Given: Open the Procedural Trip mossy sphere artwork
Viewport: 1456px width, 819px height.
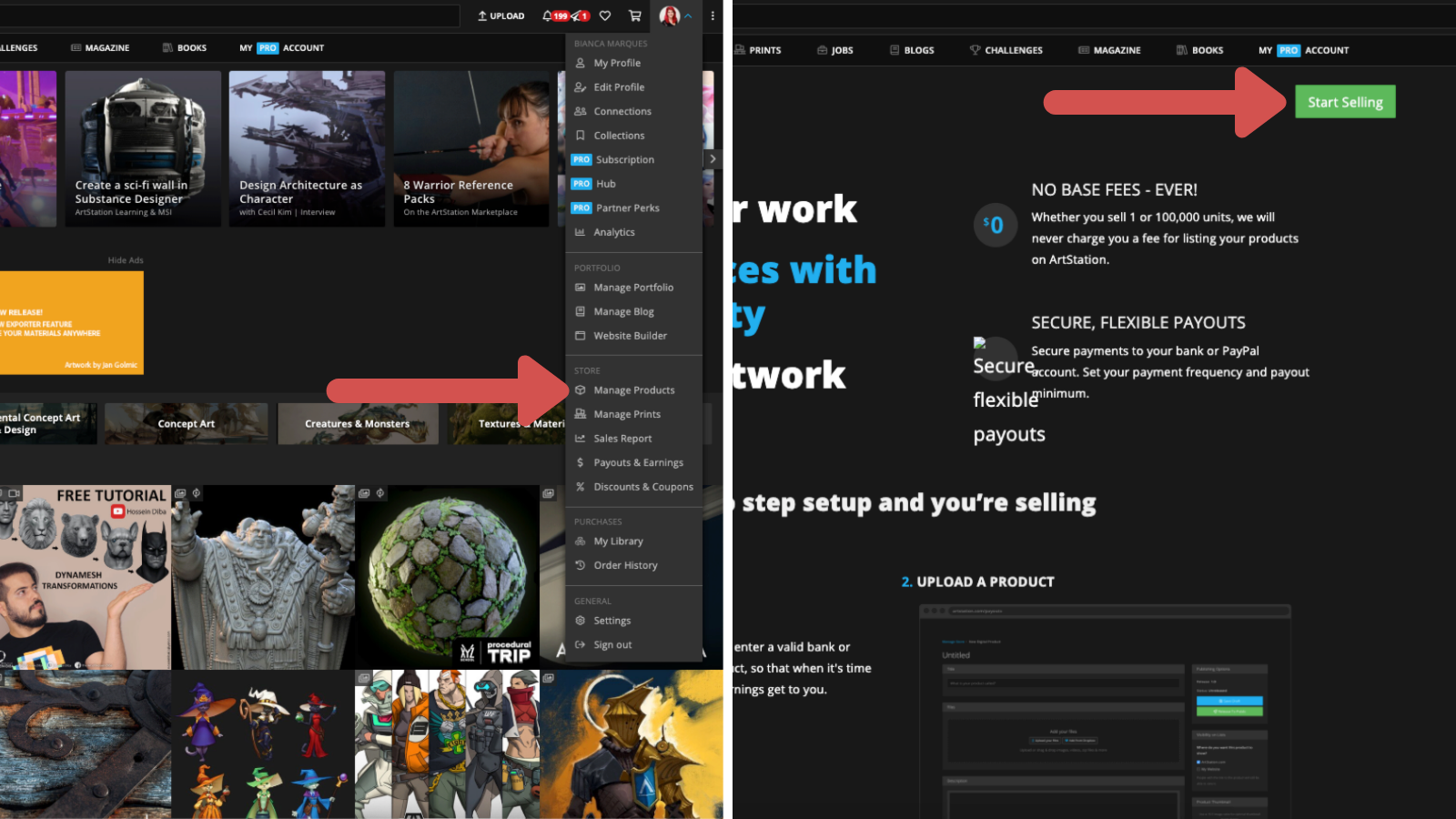Looking at the screenshot, I should [447, 577].
